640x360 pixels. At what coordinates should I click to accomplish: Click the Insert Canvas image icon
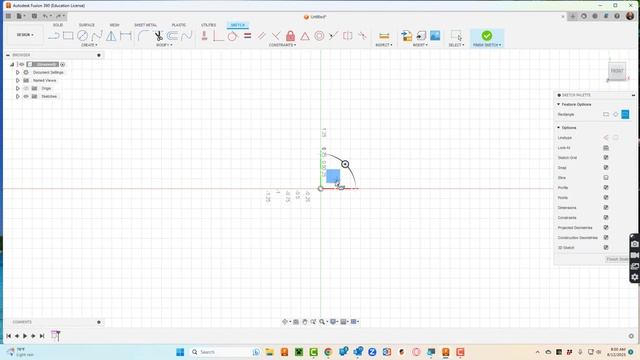[435, 36]
